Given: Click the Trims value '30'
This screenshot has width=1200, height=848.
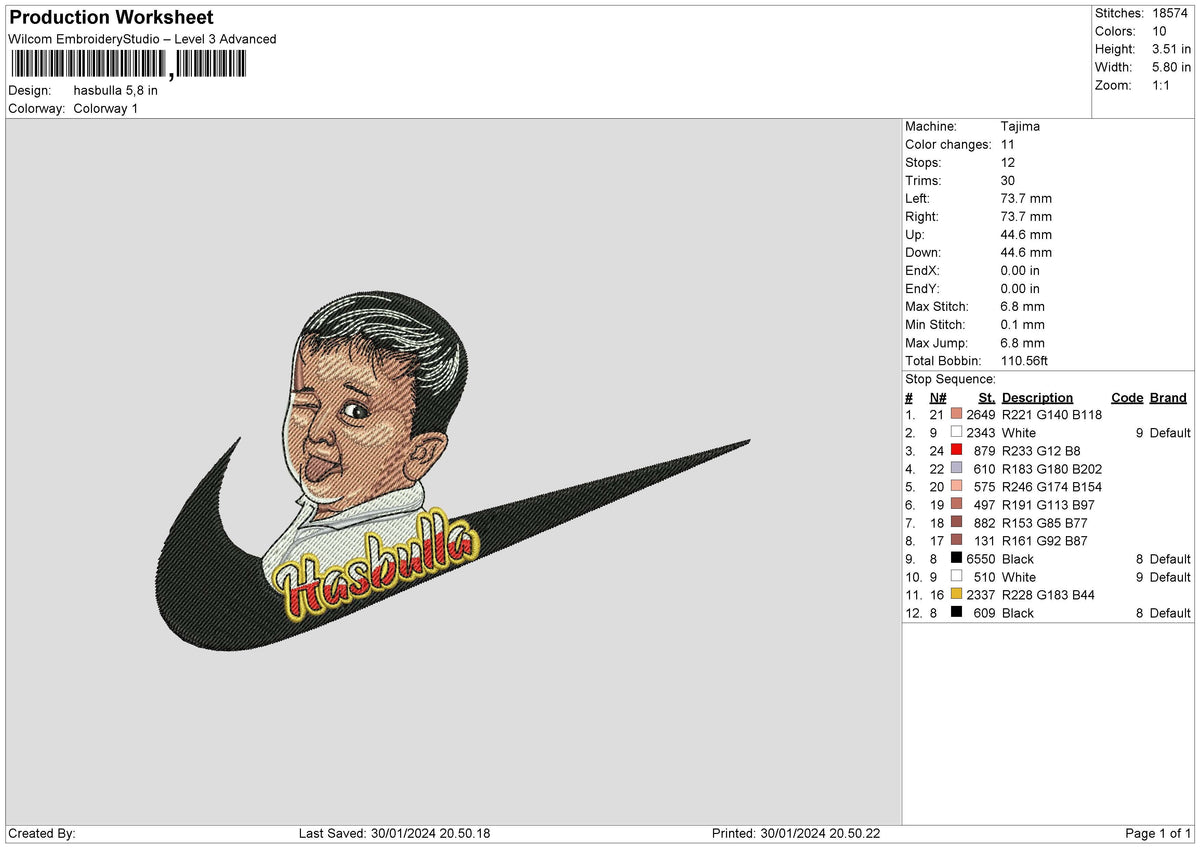Looking at the screenshot, I should [1008, 180].
